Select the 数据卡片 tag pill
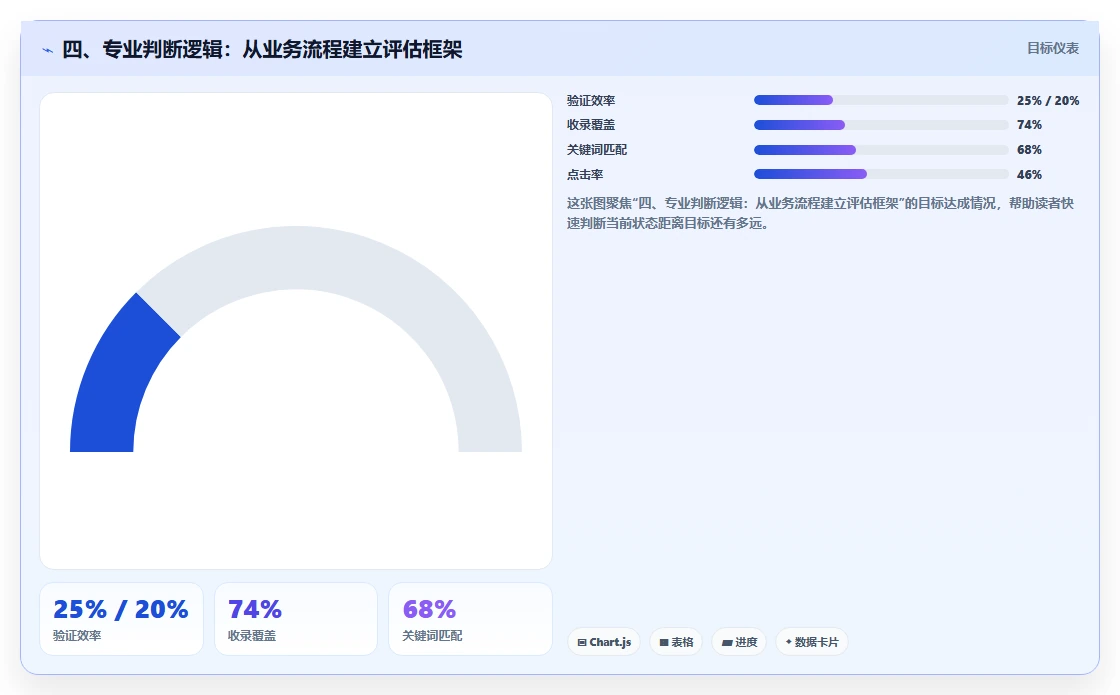The width and height of the screenshot is (1120, 695). coord(811,641)
